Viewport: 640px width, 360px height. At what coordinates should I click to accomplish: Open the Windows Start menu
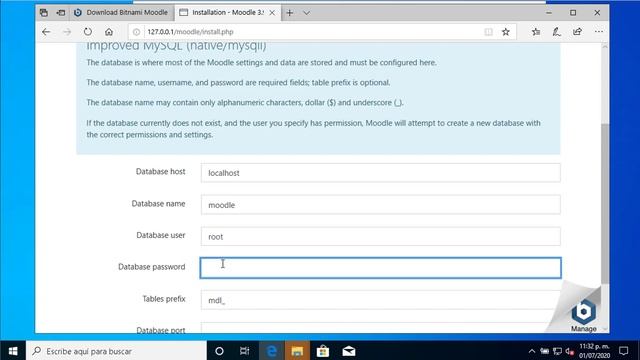click(x=13, y=351)
